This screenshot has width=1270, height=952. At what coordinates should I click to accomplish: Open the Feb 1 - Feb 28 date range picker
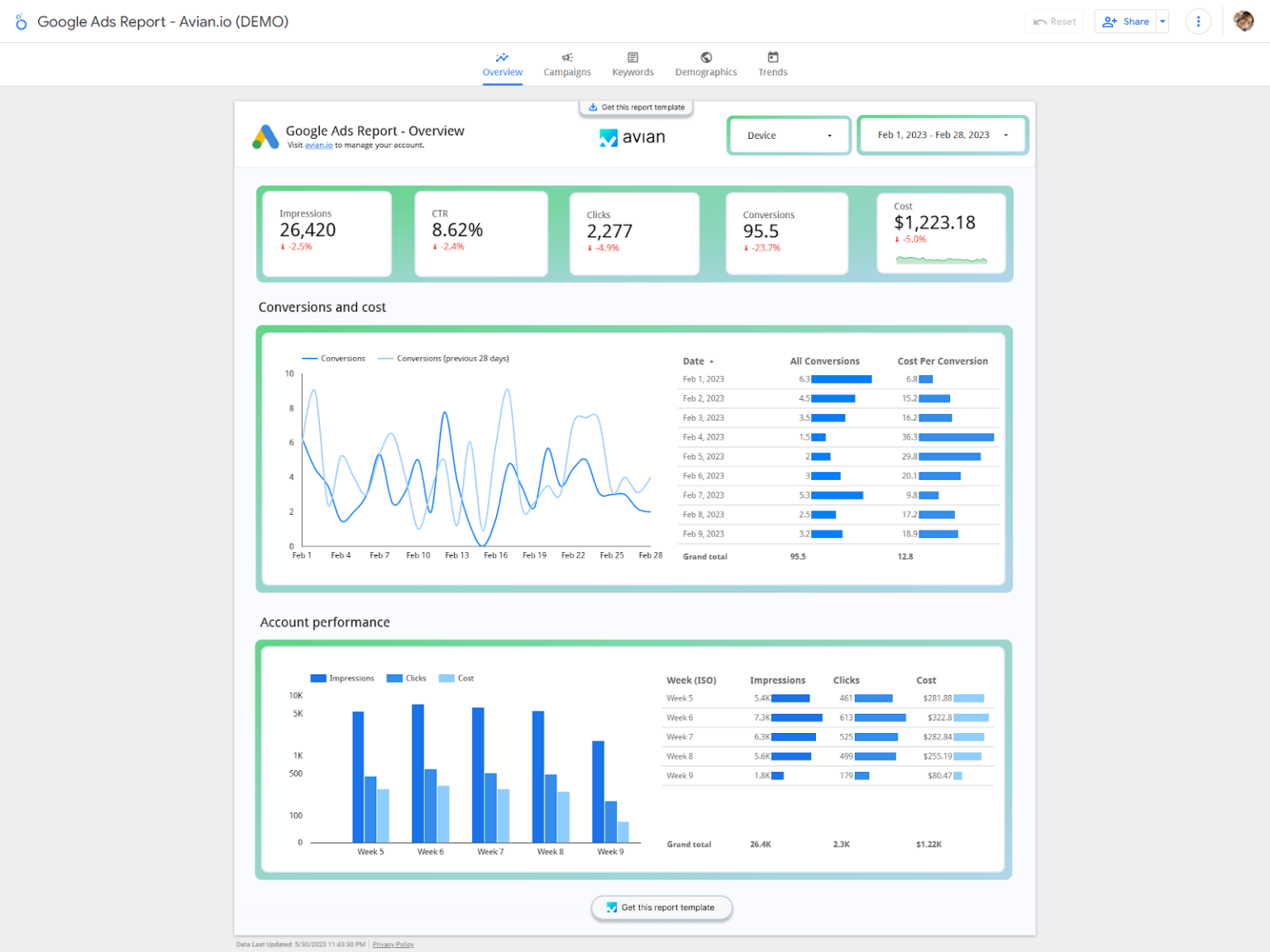coord(942,135)
